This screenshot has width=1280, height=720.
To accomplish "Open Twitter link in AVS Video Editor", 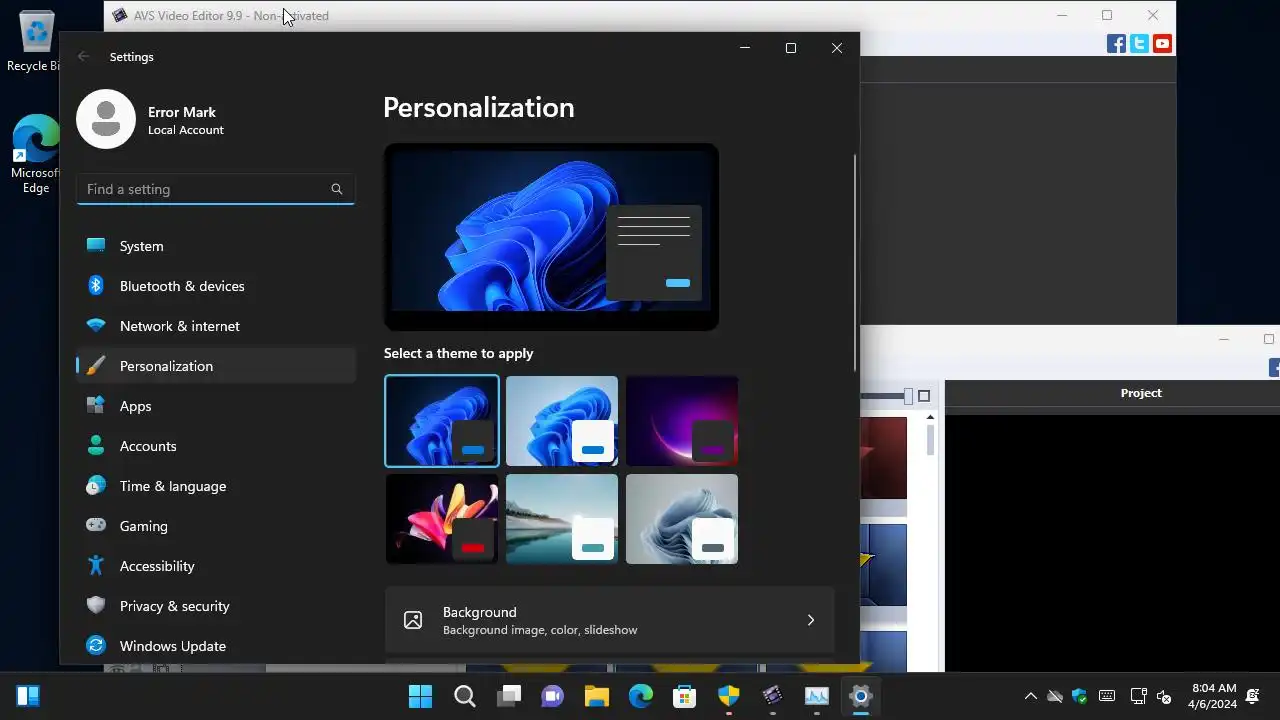I will [1140, 43].
